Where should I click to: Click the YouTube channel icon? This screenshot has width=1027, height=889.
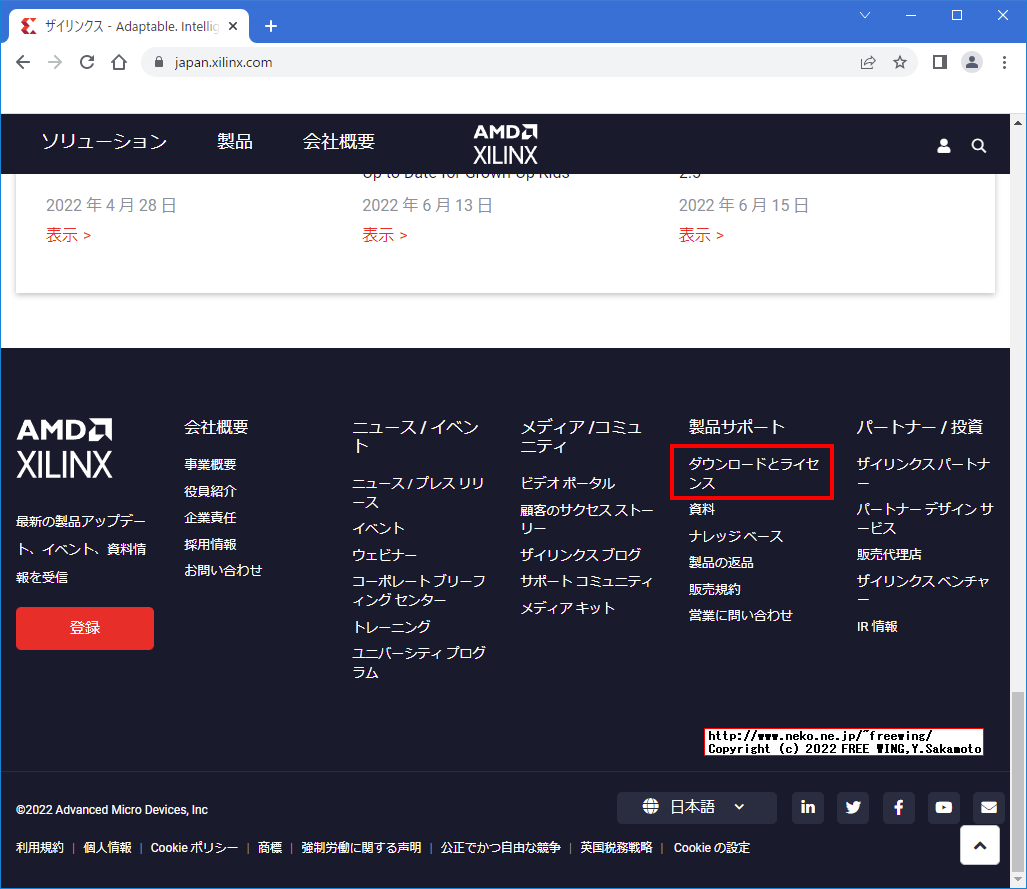(943, 808)
